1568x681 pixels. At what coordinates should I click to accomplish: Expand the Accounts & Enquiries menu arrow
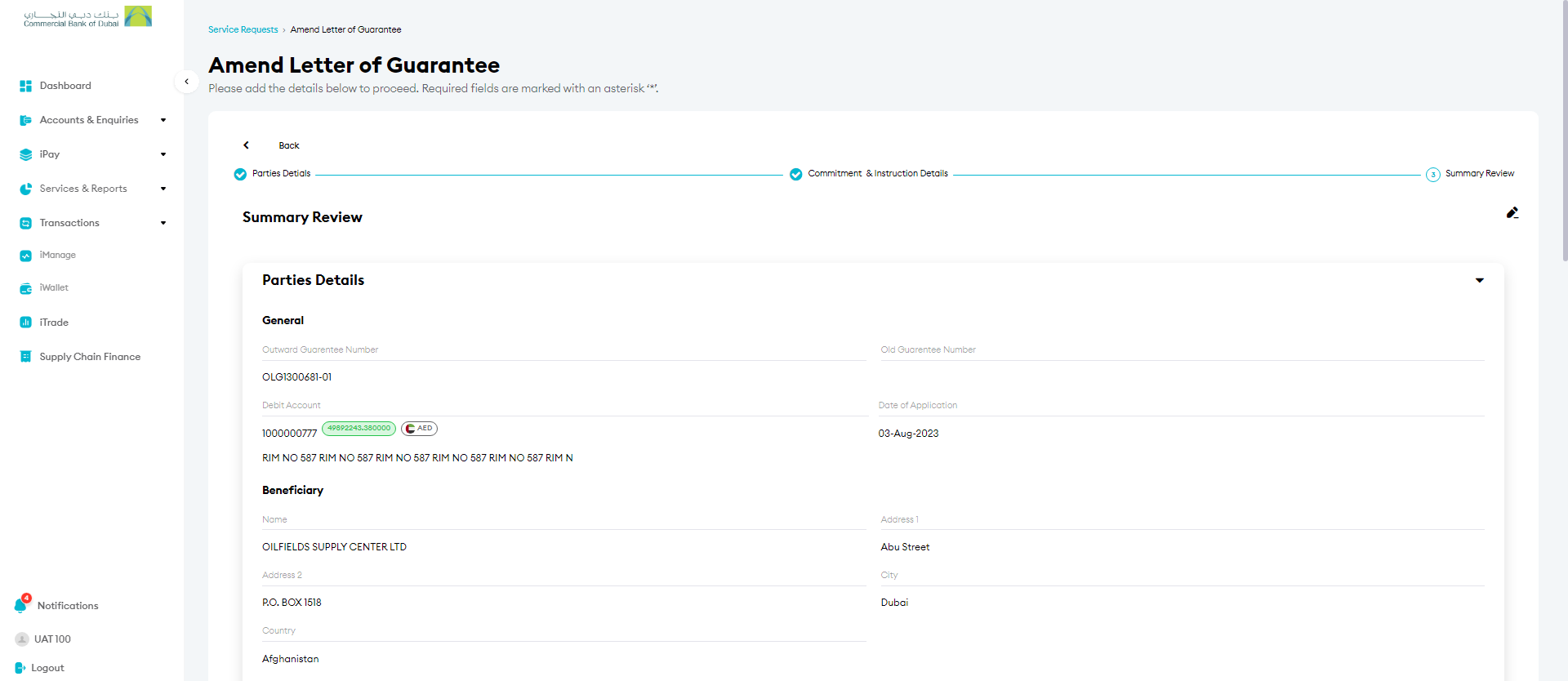point(163,120)
